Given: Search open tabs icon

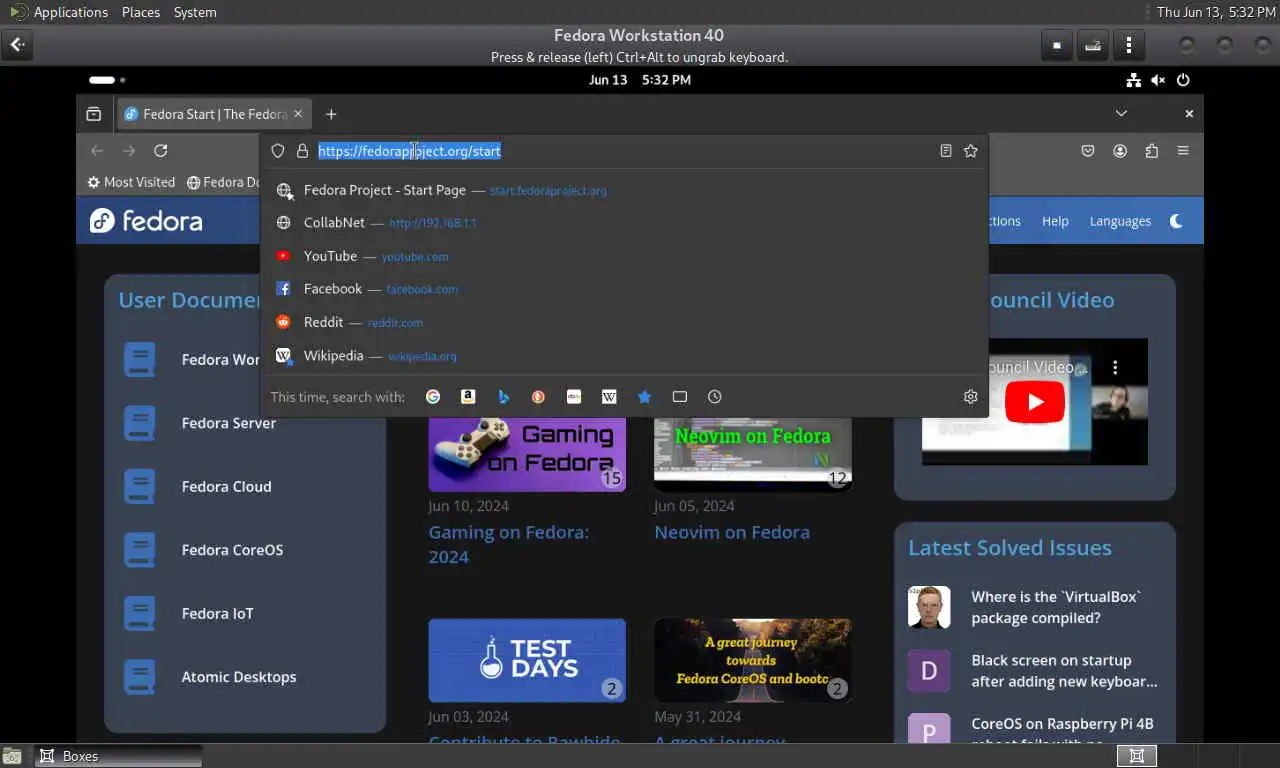Looking at the screenshot, I should 680,397.
